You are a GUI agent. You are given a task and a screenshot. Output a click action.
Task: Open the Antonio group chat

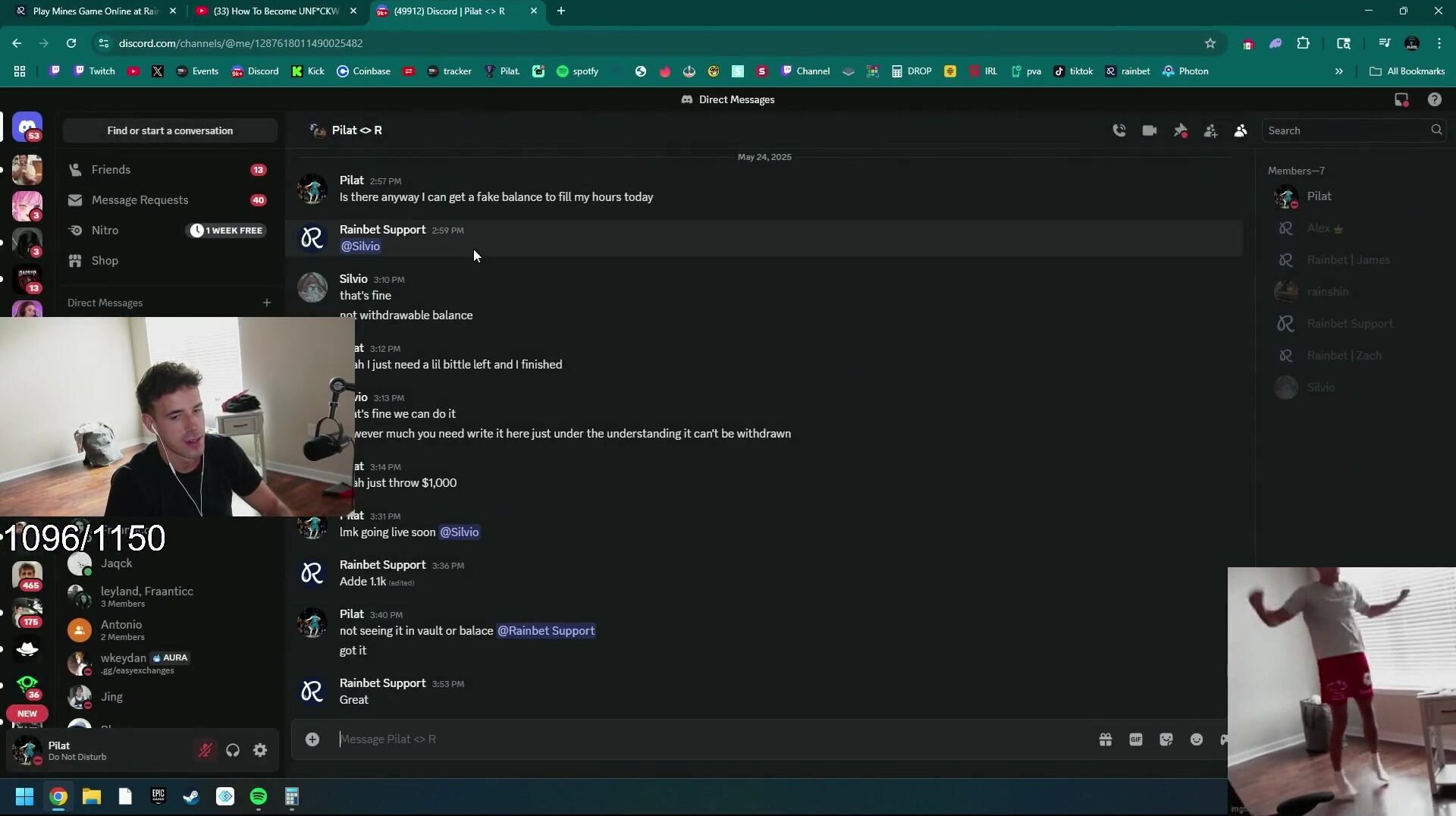click(168, 630)
